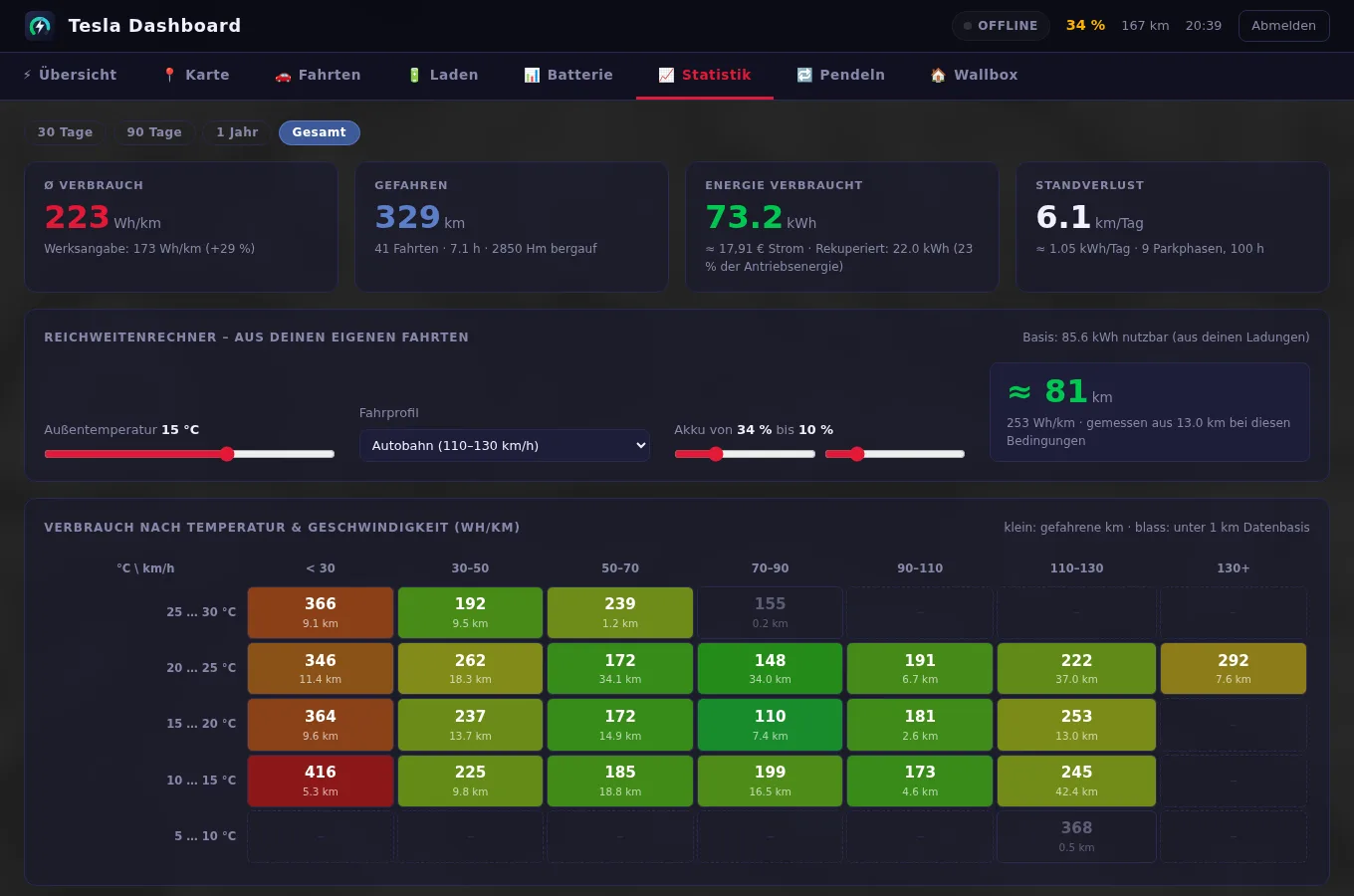Click the Basis: 85.6 kWh nutzbar note
This screenshot has height=896, width=1354.
(x=1166, y=337)
